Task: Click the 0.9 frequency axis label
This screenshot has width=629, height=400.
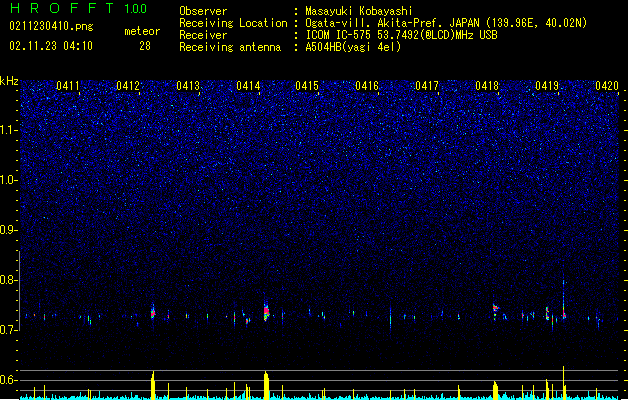Action: (9, 230)
